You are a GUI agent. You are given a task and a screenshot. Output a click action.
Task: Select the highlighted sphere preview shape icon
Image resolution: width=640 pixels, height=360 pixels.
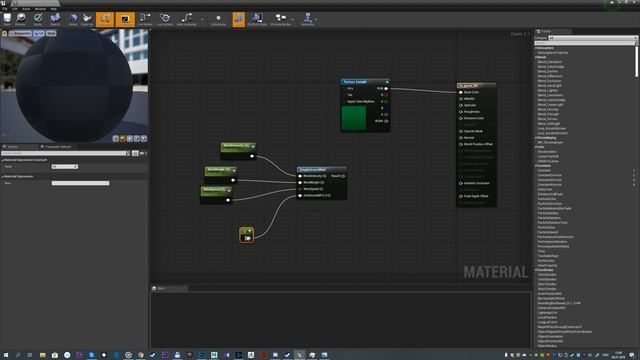pos(122,139)
